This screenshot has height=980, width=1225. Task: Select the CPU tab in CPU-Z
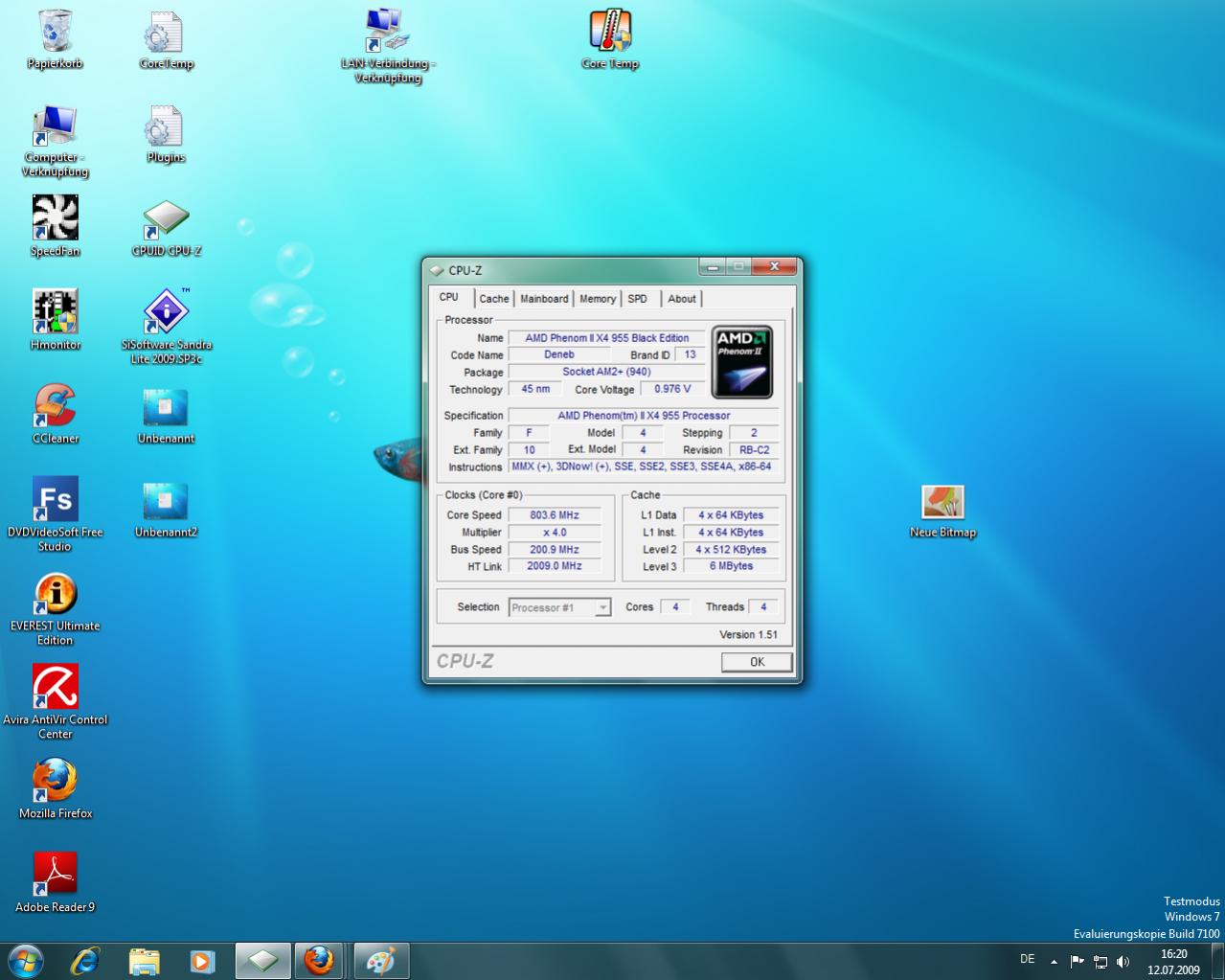[x=449, y=297]
